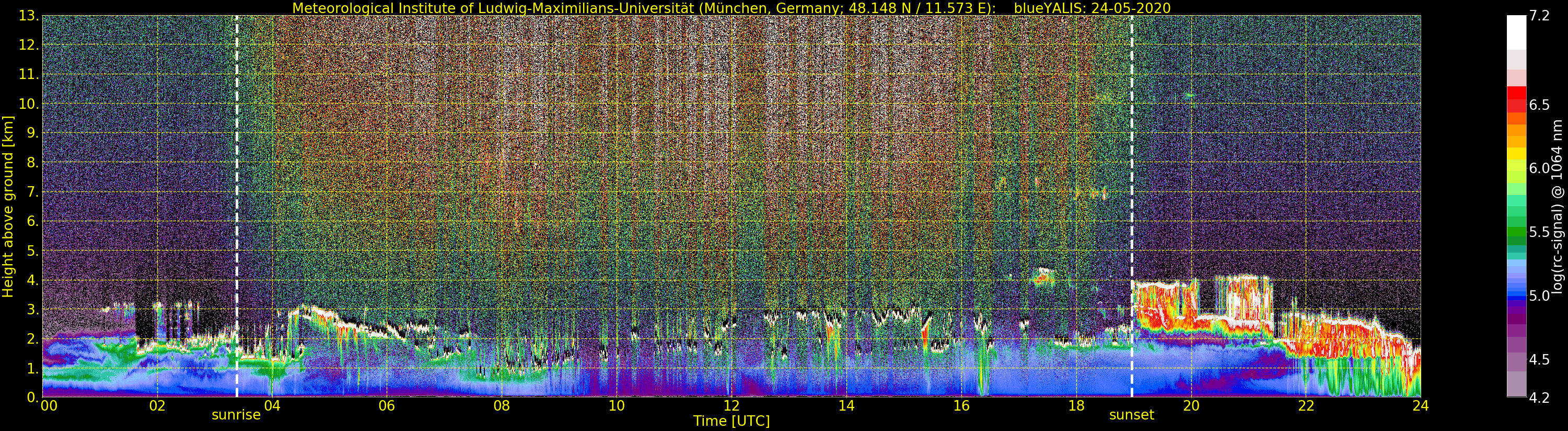Click the 'Meteorological Institute of Ludwig-Maximilians-Universität' title text
1568x431 pixels.
click(494, 8)
